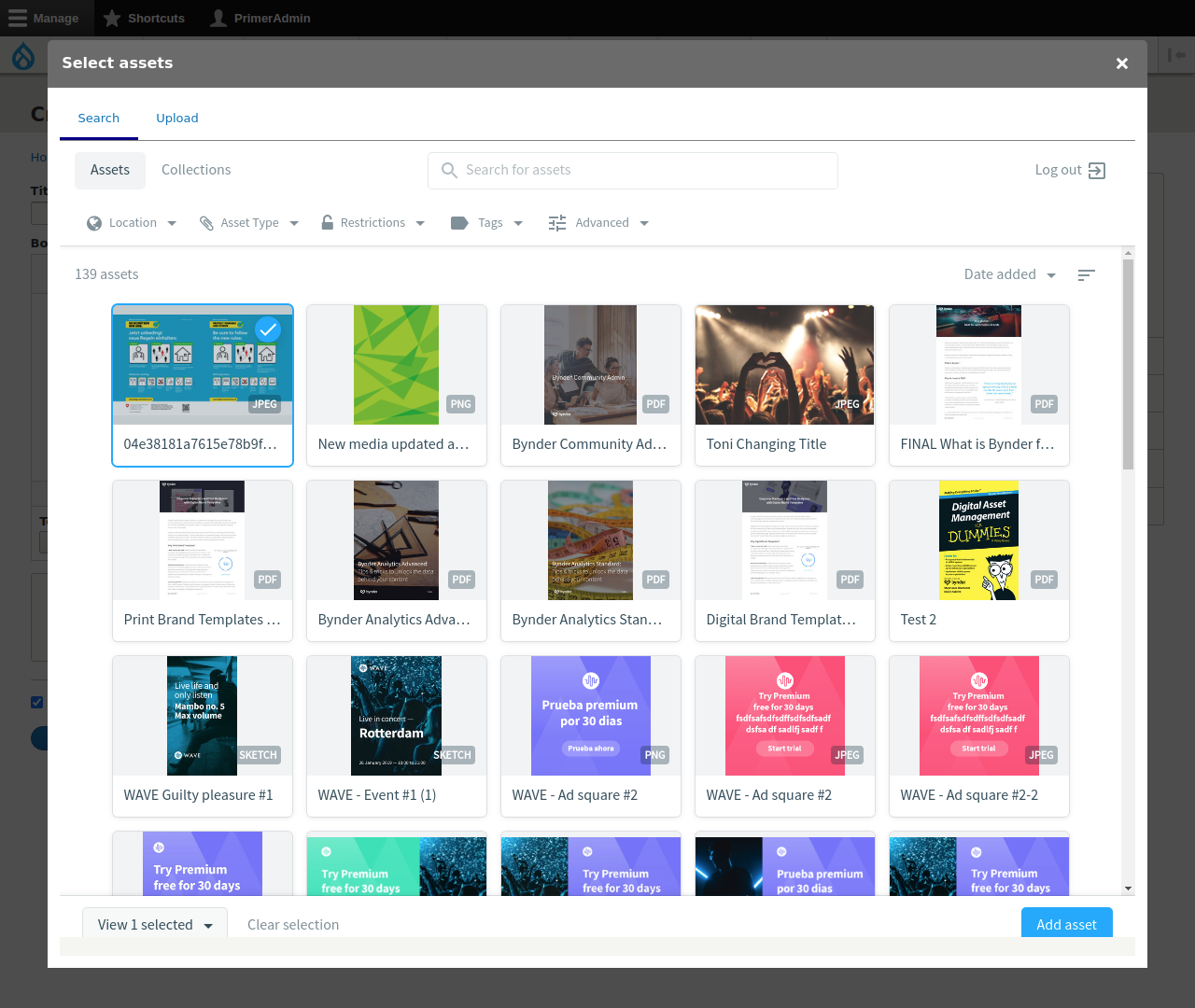1195x1008 pixels.
Task: Focus the Search for assets field
Action: point(633,171)
